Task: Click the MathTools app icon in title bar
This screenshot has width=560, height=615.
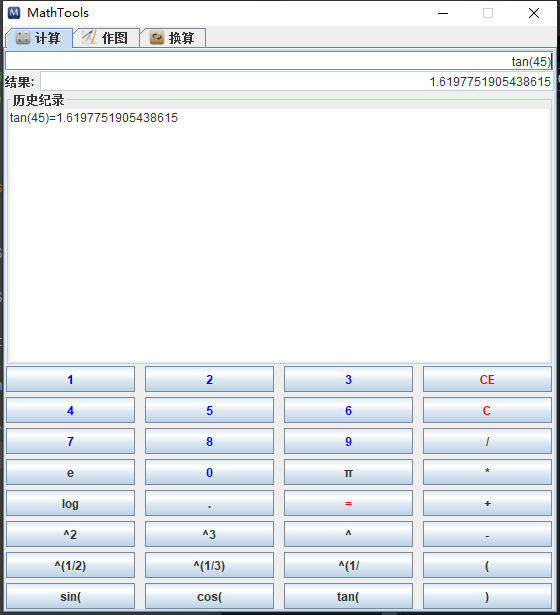Action: click(14, 13)
